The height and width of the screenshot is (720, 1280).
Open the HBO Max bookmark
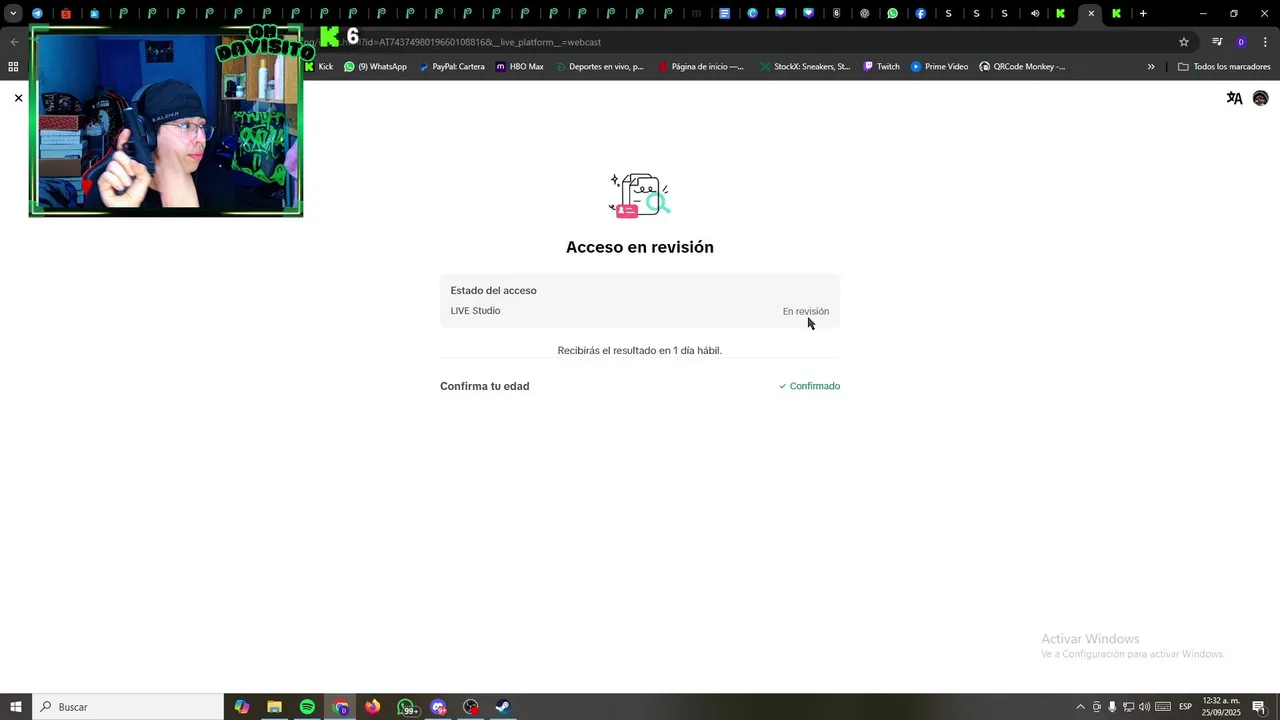point(520,67)
